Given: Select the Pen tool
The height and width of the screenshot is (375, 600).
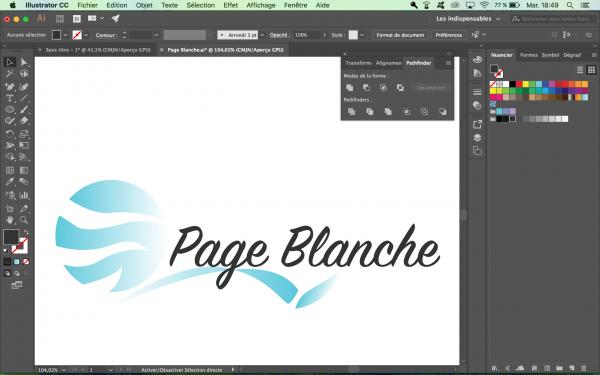Looking at the screenshot, I should pos(10,86).
